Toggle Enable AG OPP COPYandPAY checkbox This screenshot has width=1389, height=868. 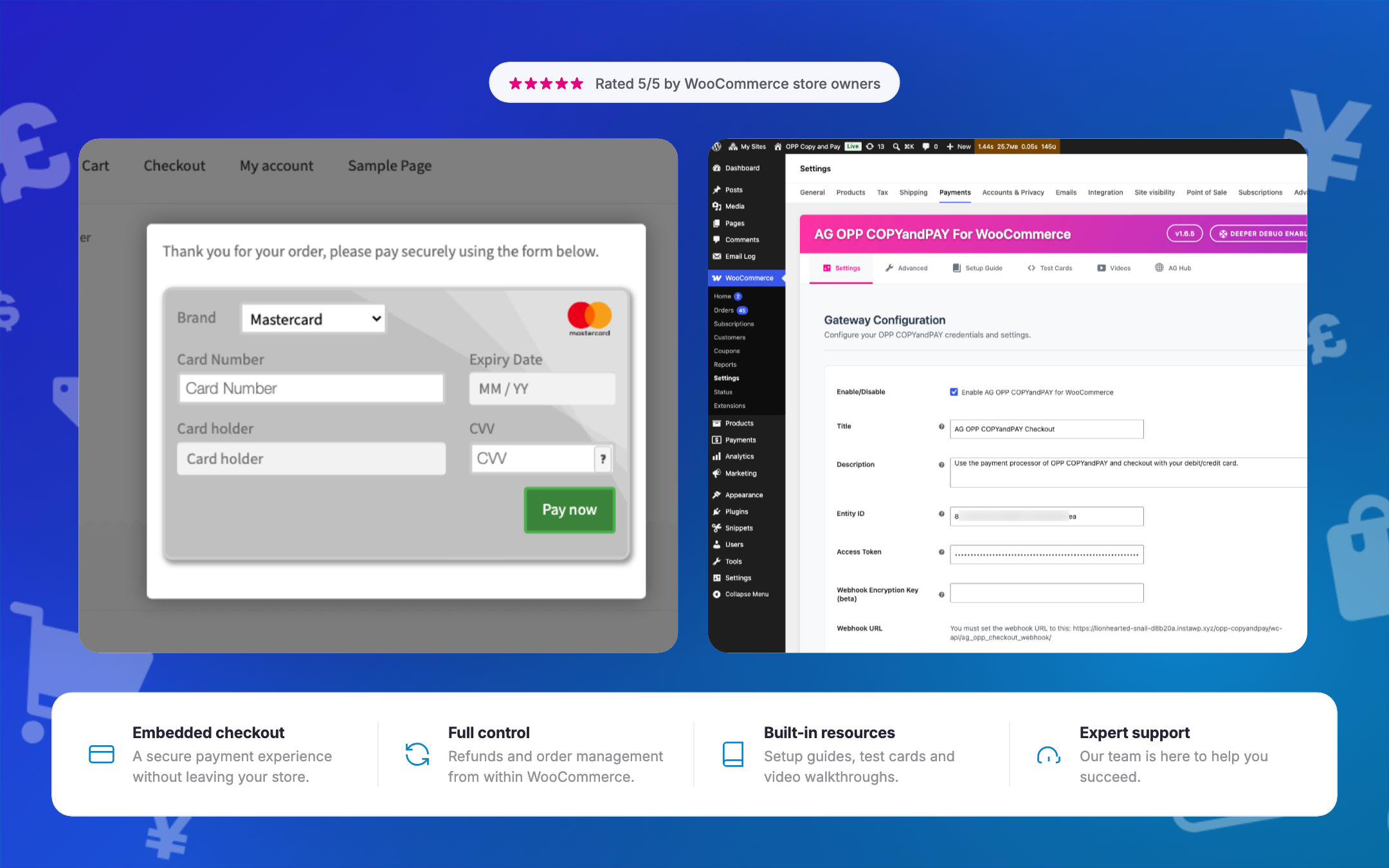click(954, 392)
